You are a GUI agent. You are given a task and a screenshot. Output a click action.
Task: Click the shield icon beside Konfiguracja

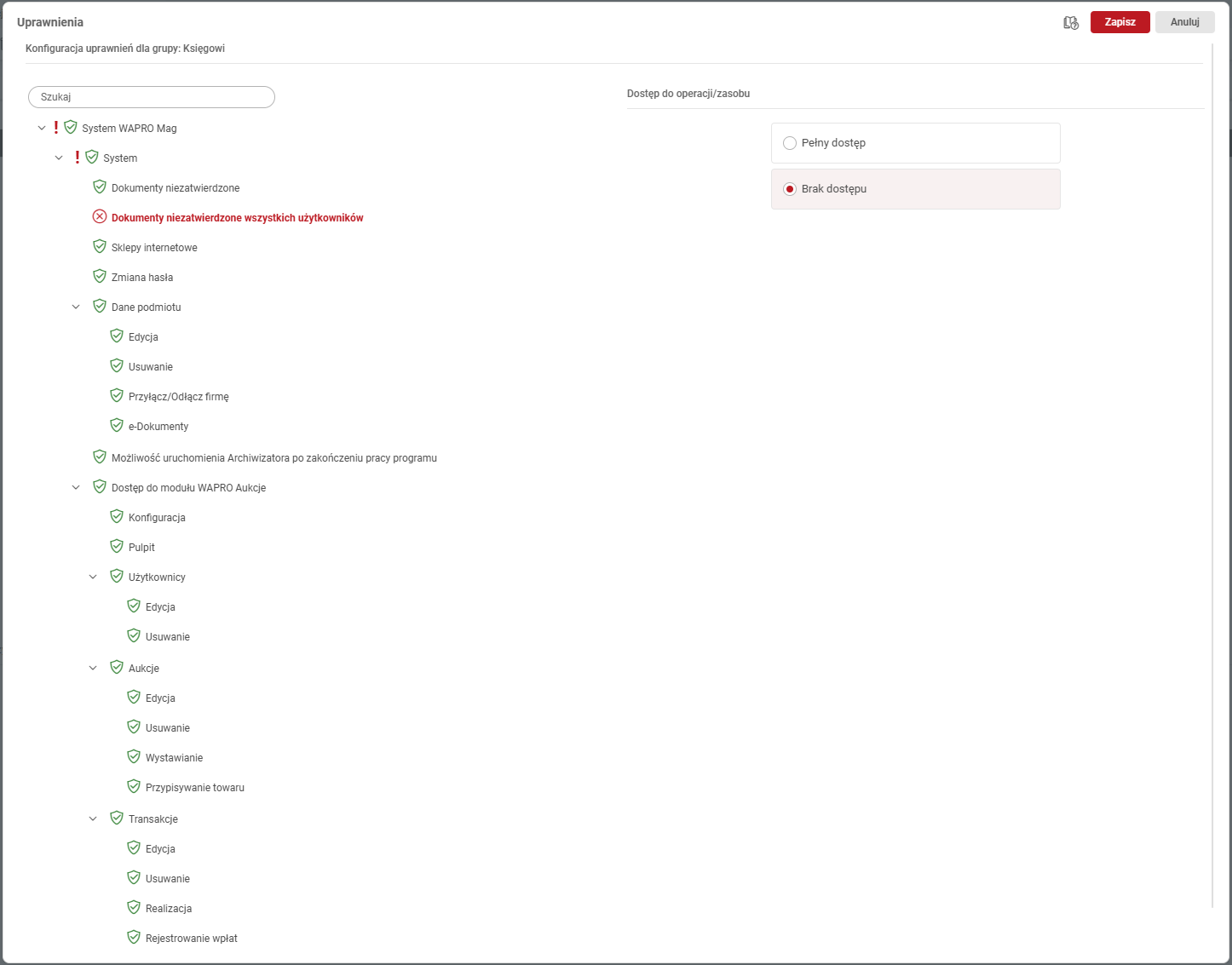[x=117, y=517]
